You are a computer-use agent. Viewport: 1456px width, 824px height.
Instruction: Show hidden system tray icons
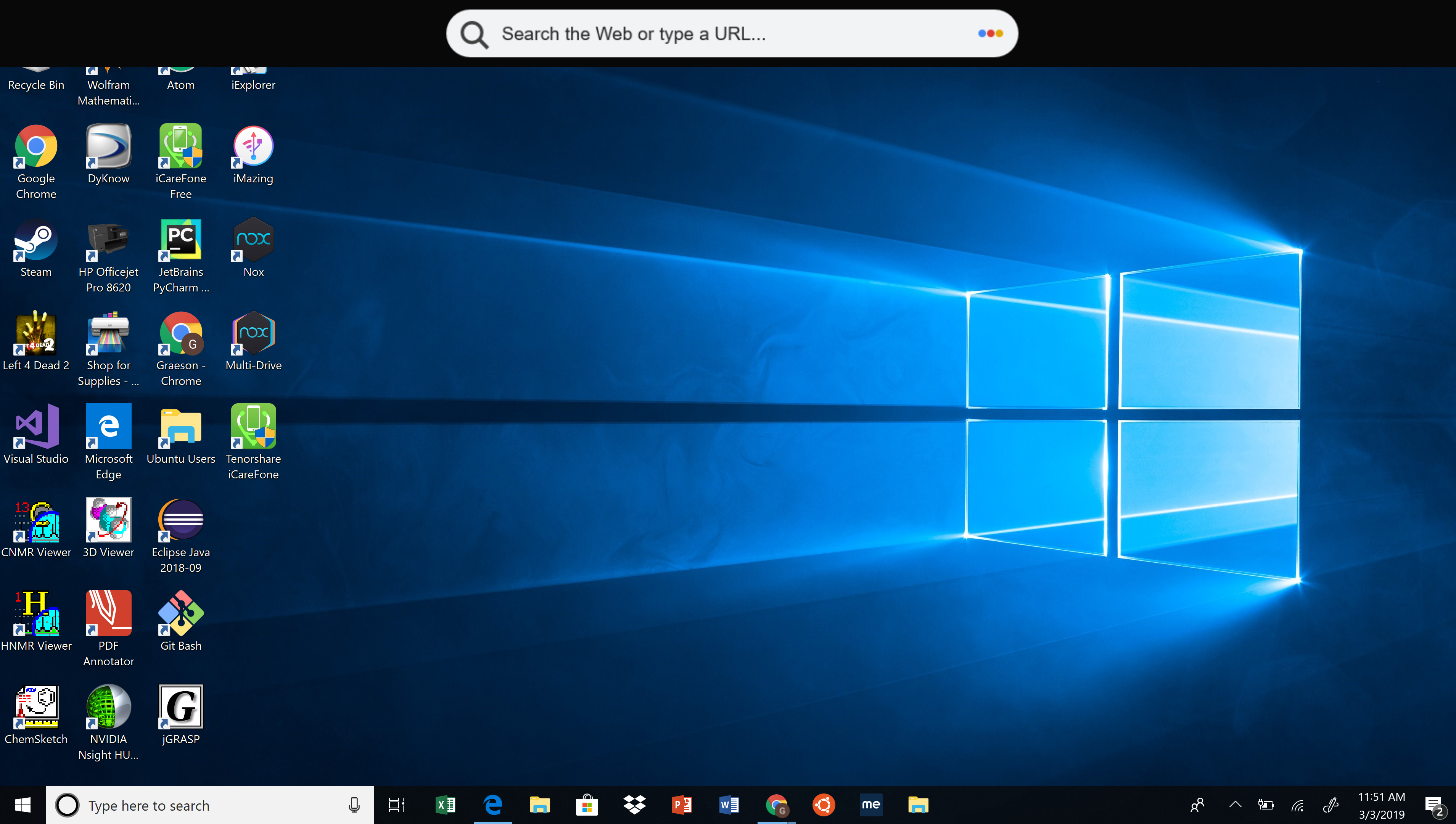[x=1235, y=805]
